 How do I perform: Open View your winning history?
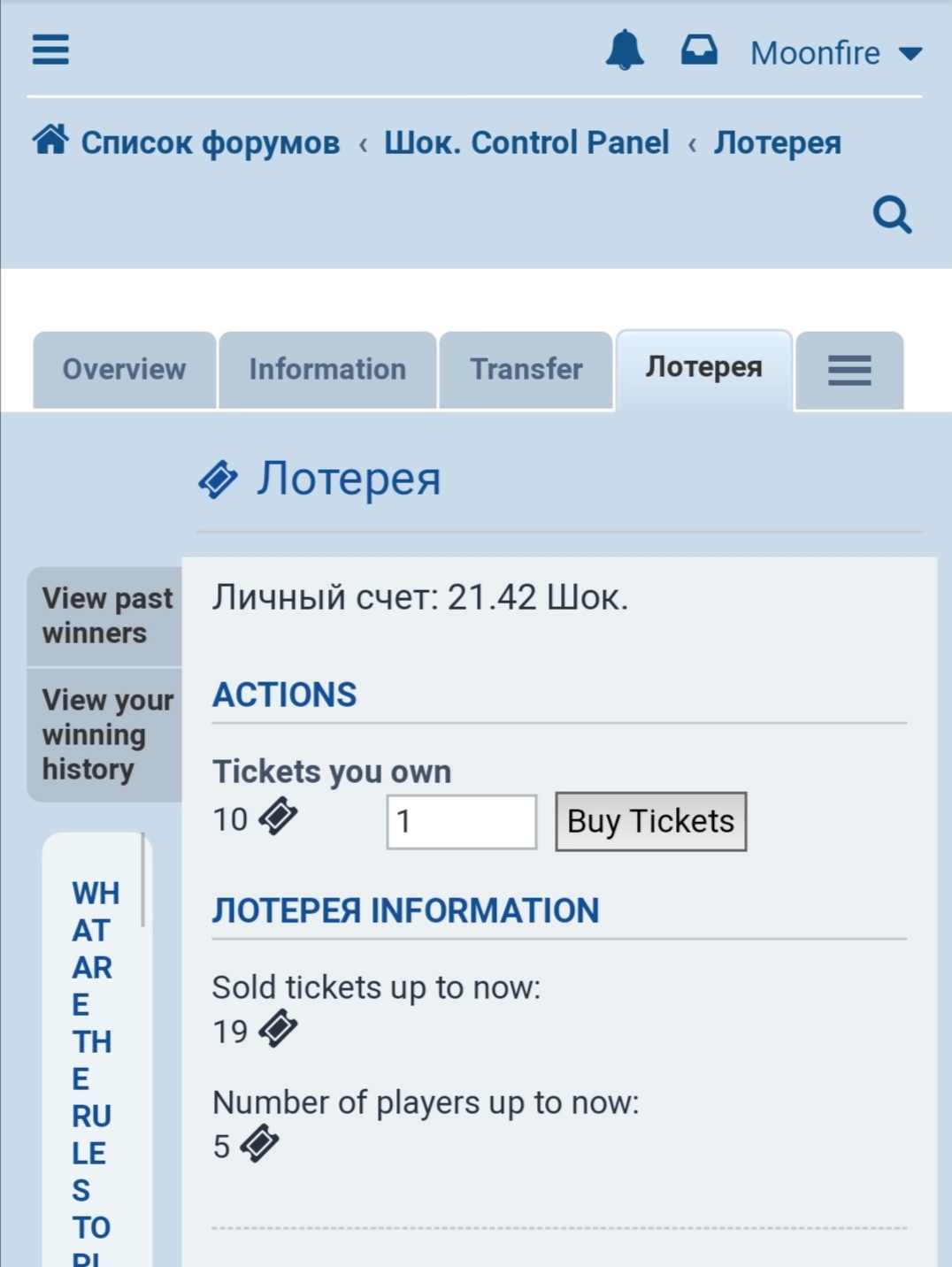106,734
